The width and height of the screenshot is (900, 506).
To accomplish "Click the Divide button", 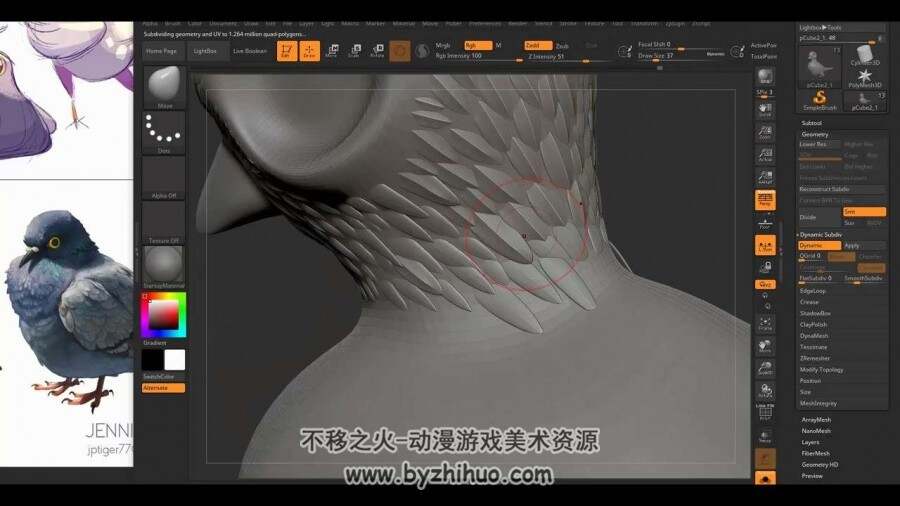I will [820, 217].
